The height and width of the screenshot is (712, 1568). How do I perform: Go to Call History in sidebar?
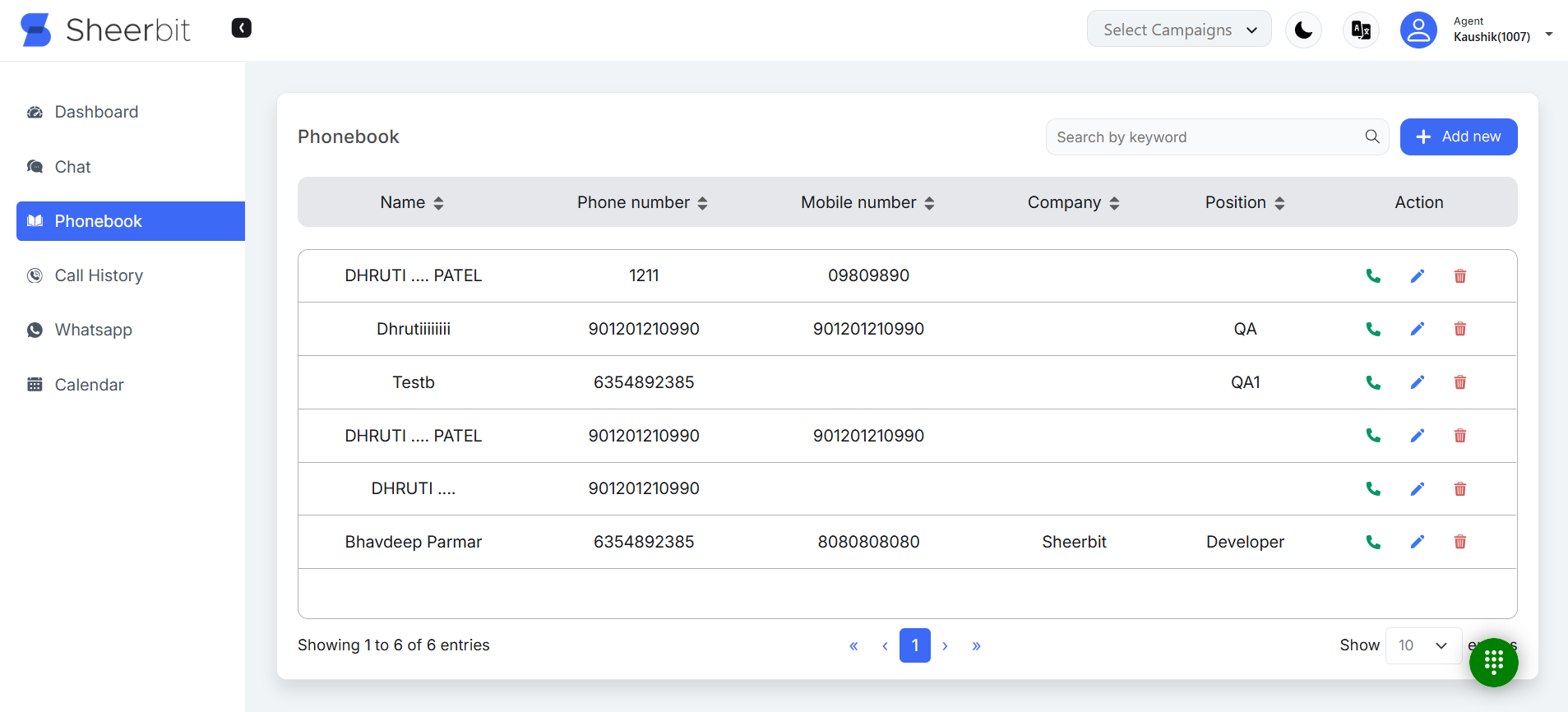(99, 275)
